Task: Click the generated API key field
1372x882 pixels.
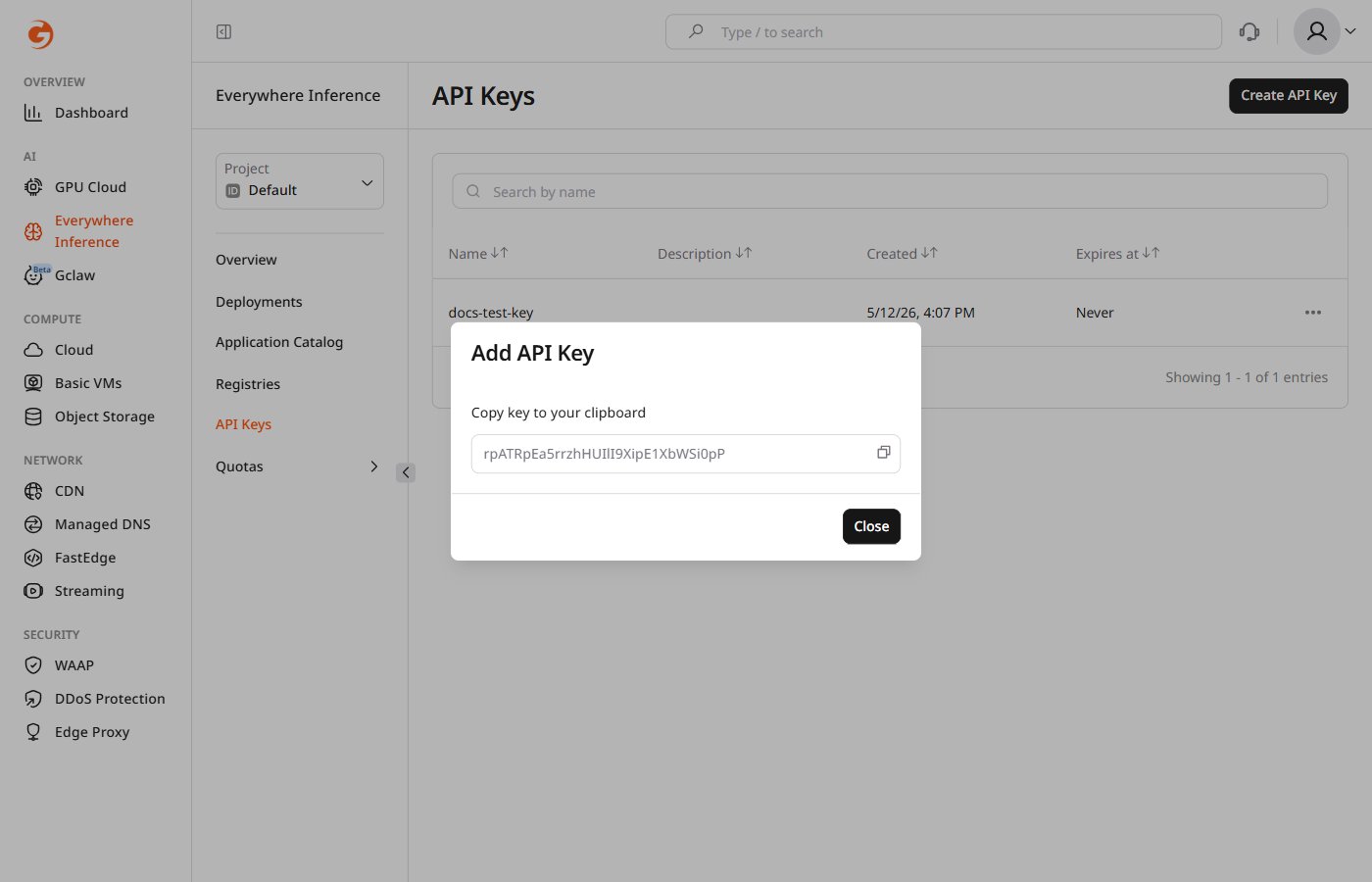Action: tap(686, 454)
